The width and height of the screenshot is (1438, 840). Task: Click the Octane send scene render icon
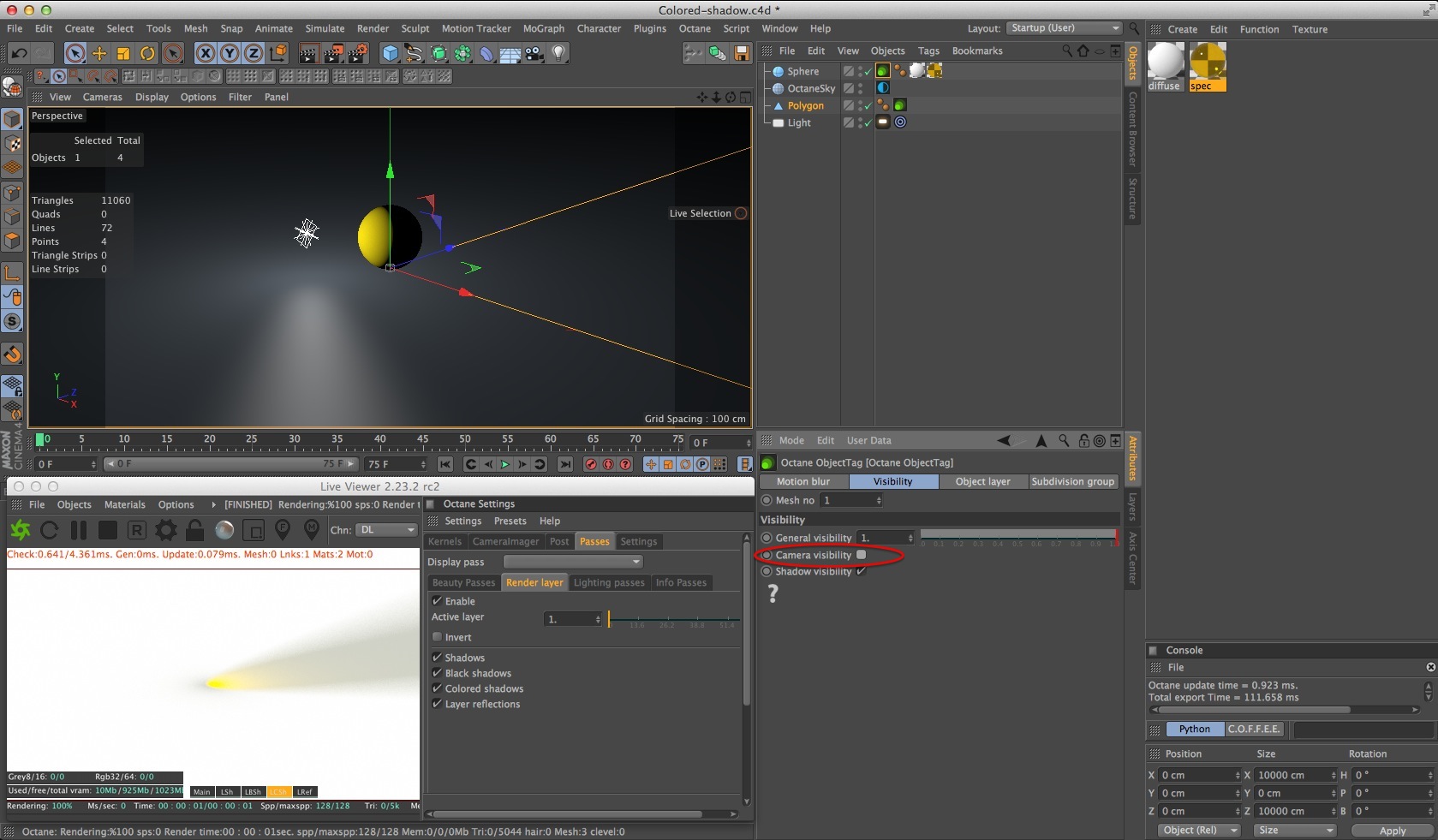[21, 530]
